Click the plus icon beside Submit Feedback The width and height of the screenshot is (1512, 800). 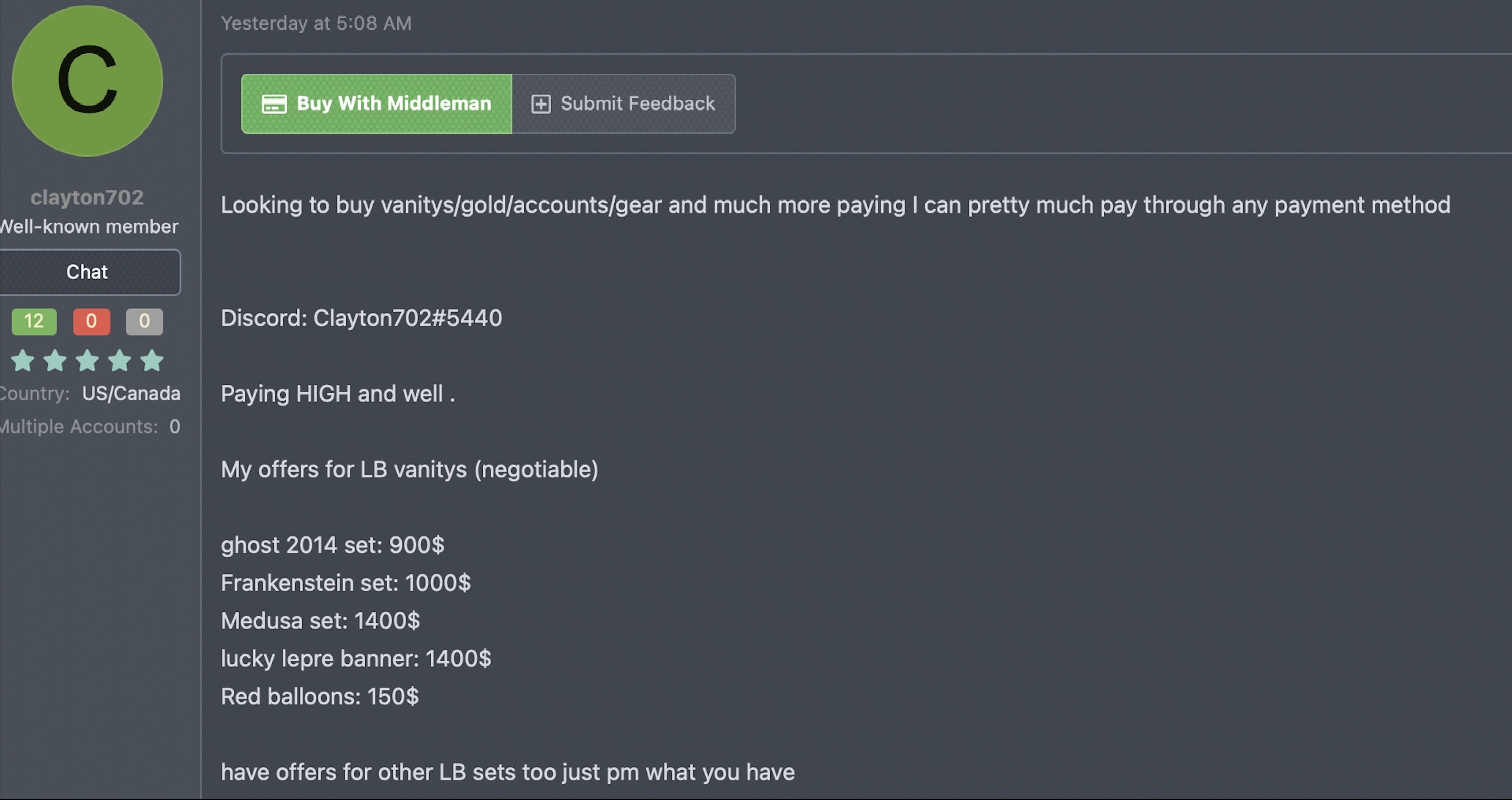click(x=541, y=104)
